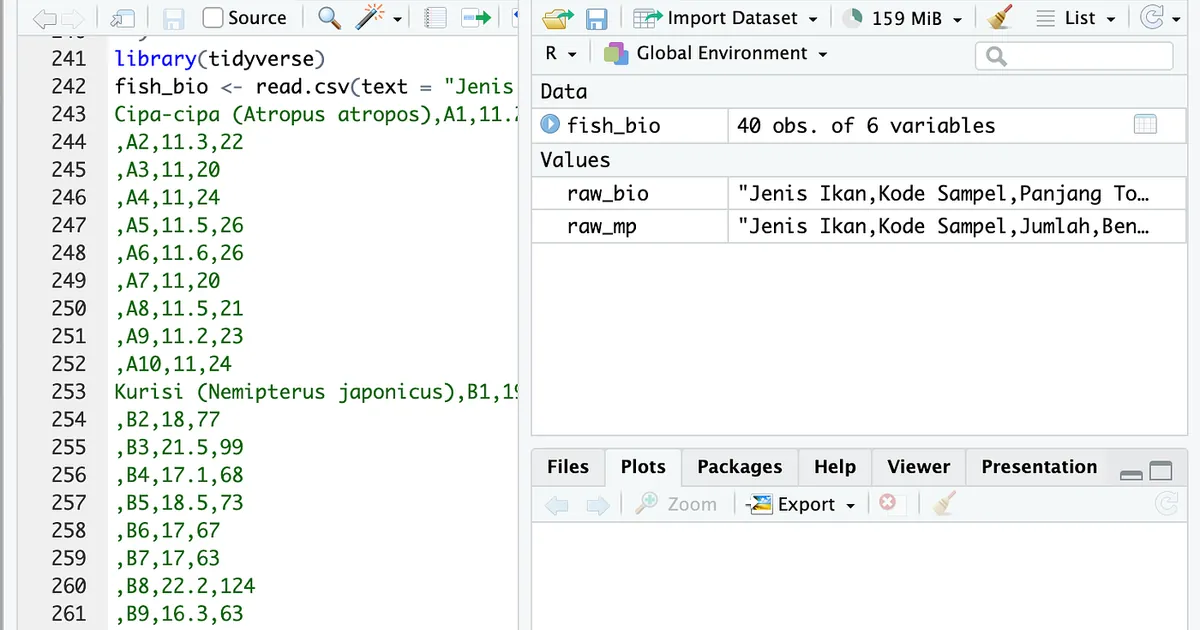Expand the code tools dropdown arrow
The width and height of the screenshot is (1200, 630).
(398, 19)
